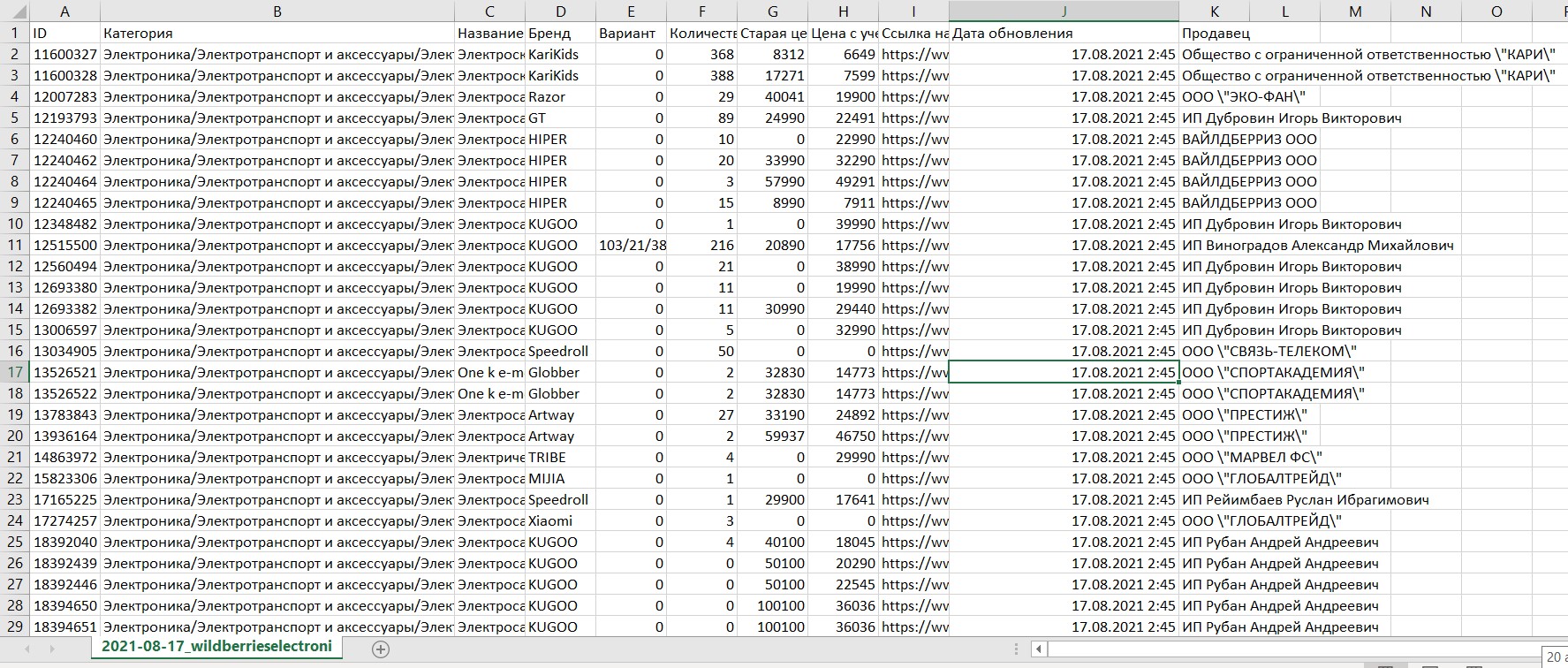Image resolution: width=1568 pixels, height=668 pixels.
Task: Select the 'Электриче' name cell in row 21
Action: (x=490, y=458)
